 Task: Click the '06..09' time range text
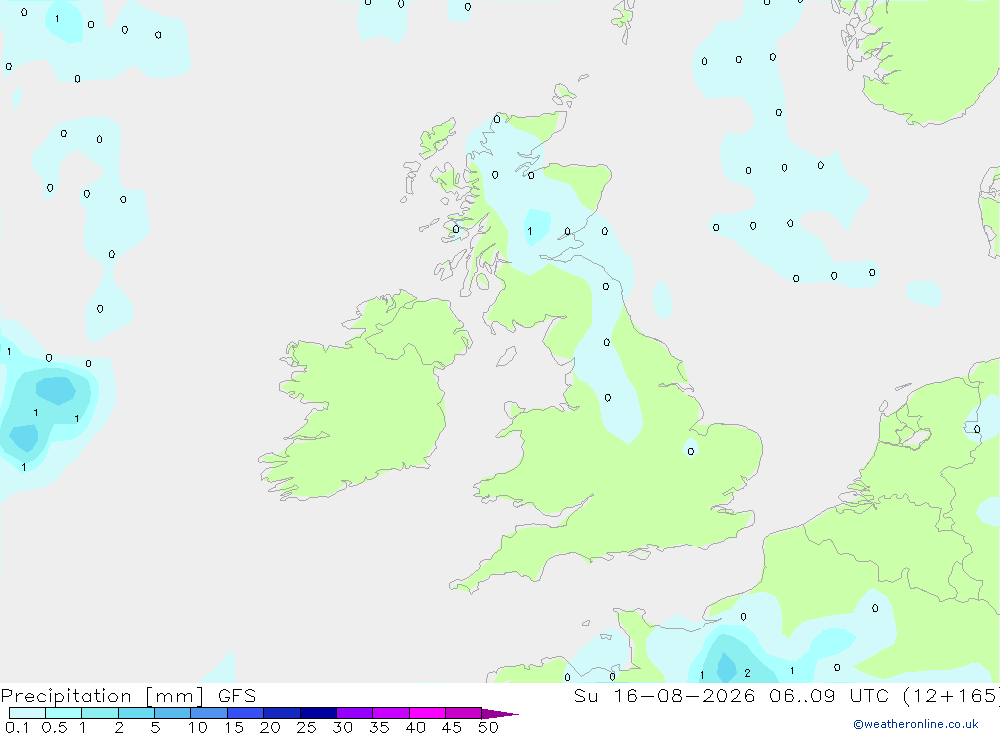point(802,695)
